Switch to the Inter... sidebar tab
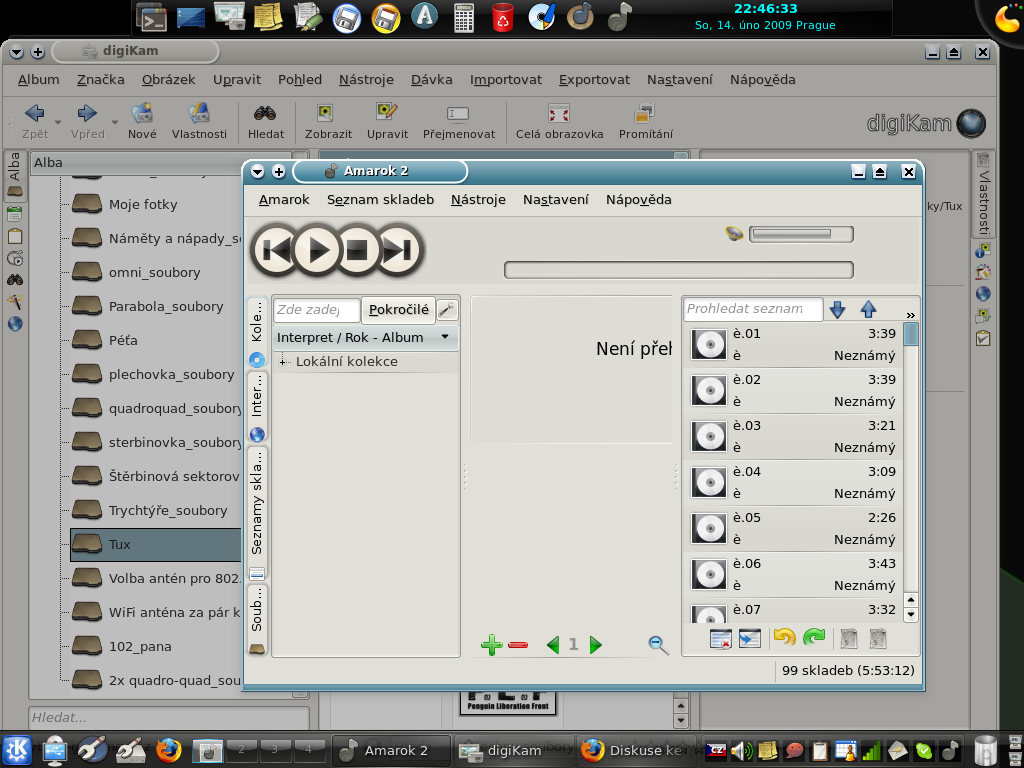 (x=257, y=408)
